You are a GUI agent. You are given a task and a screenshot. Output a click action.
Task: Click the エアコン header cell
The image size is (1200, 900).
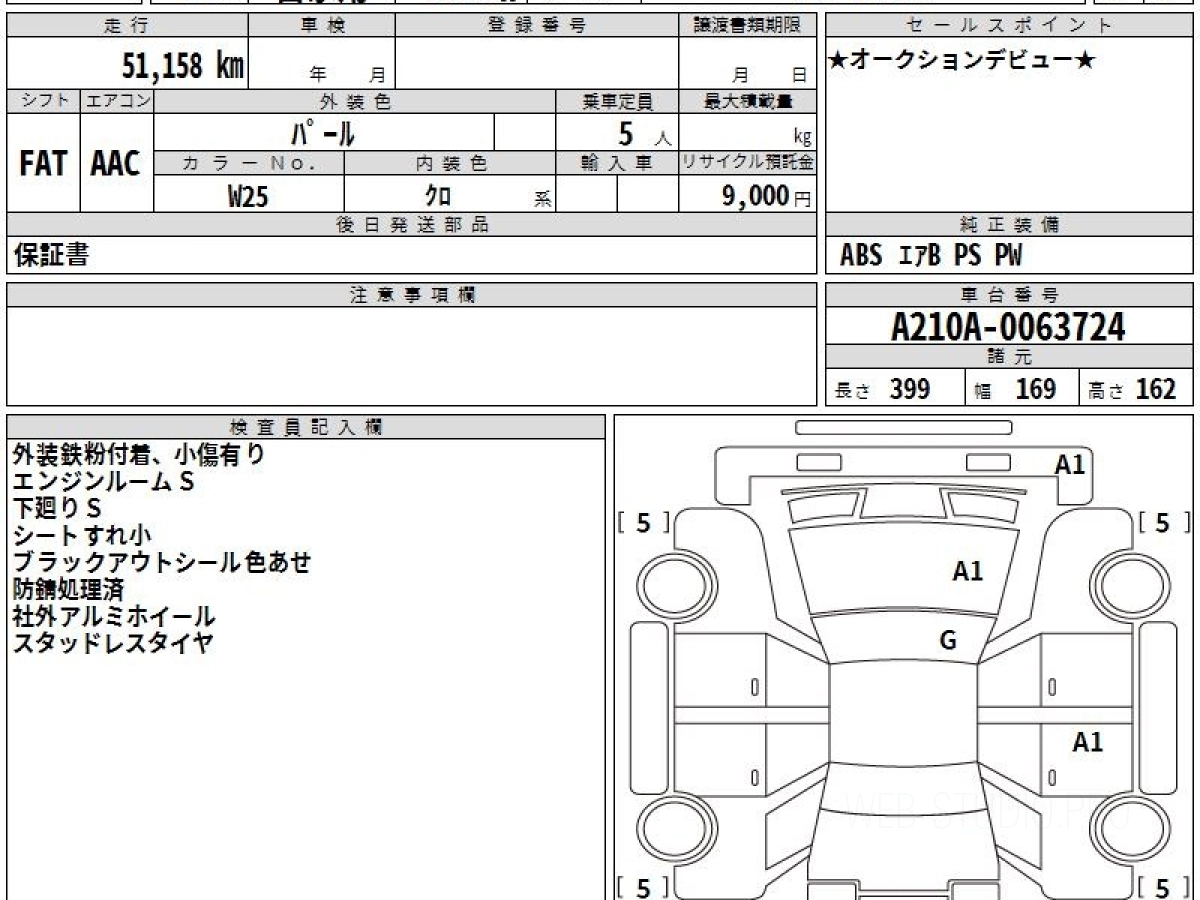tap(117, 101)
